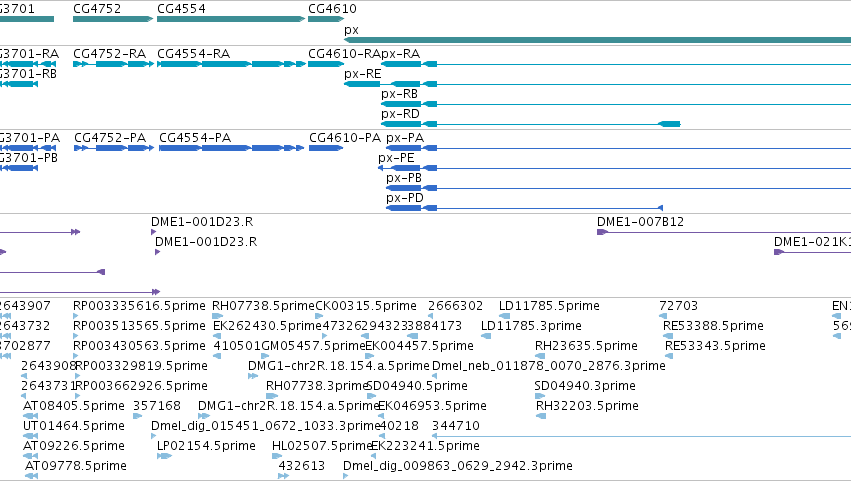Image resolution: width=851 pixels, height=481 pixels.
Task: Click the CG4610 gene label
Action: (x=332, y=9)
